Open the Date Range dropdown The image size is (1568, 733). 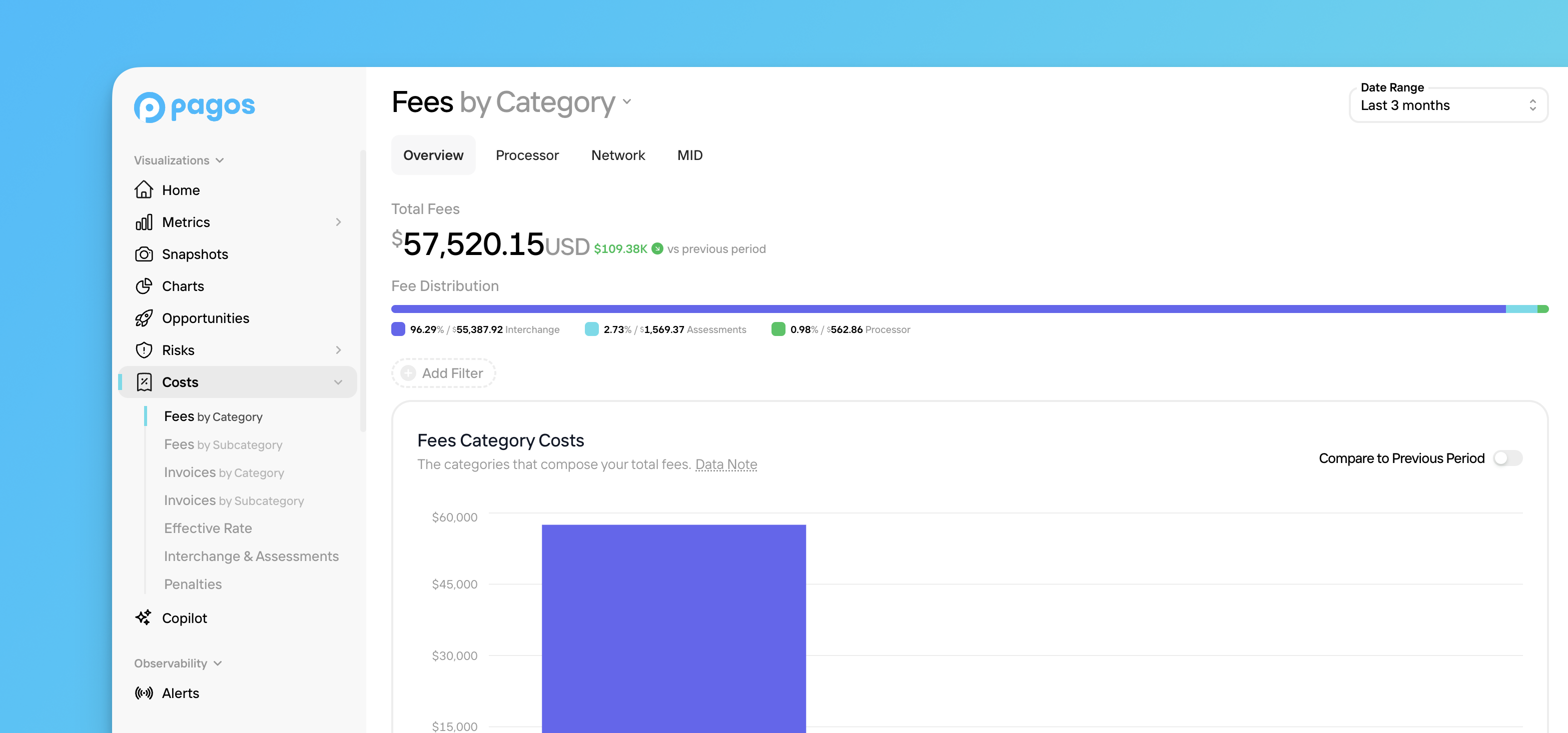click(x=1448, y=105)
